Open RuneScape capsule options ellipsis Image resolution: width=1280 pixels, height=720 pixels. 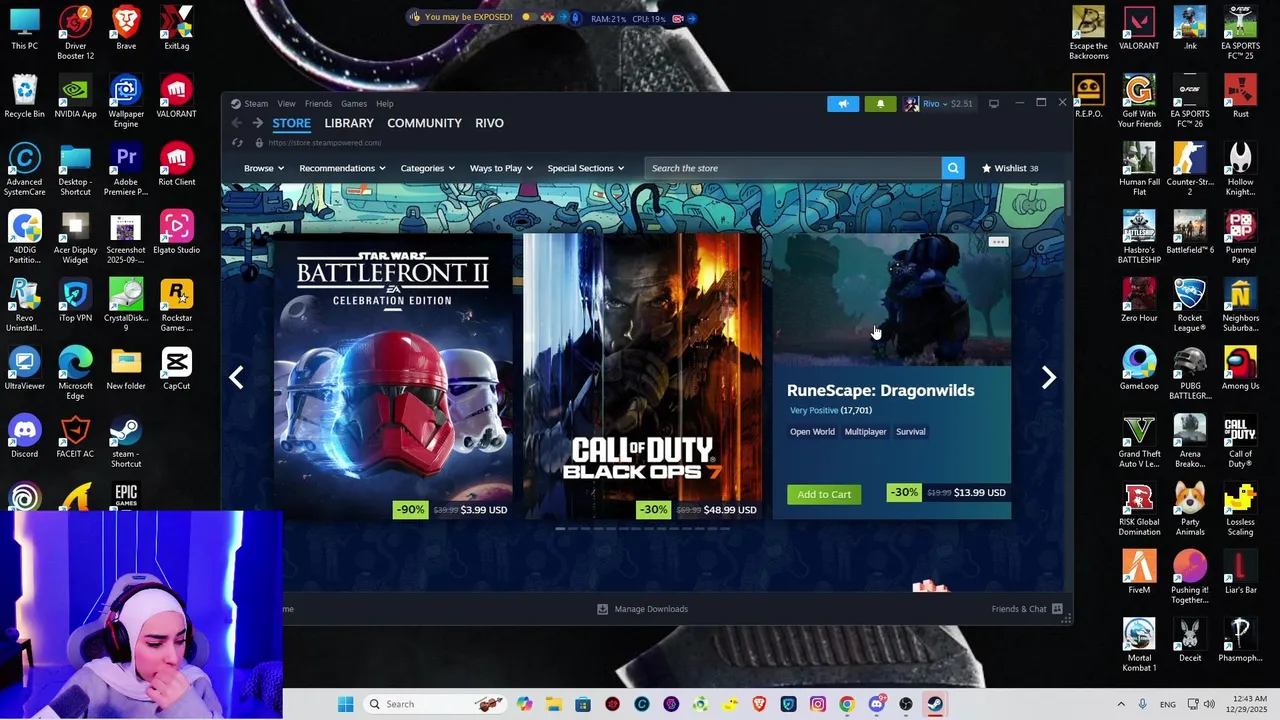click(x=998, y=242)
